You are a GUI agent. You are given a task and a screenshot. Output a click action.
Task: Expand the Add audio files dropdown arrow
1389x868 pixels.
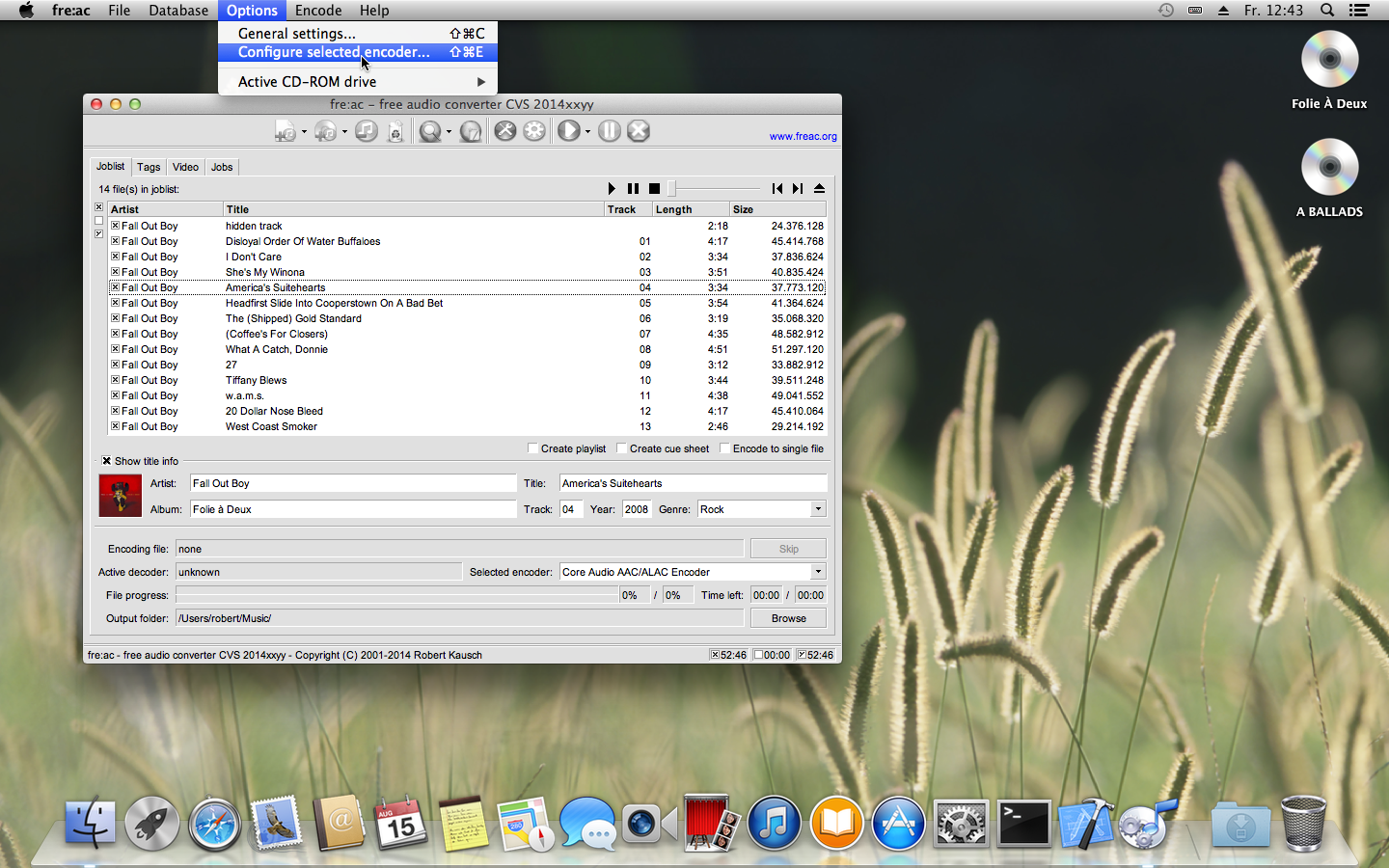point(304,132)
